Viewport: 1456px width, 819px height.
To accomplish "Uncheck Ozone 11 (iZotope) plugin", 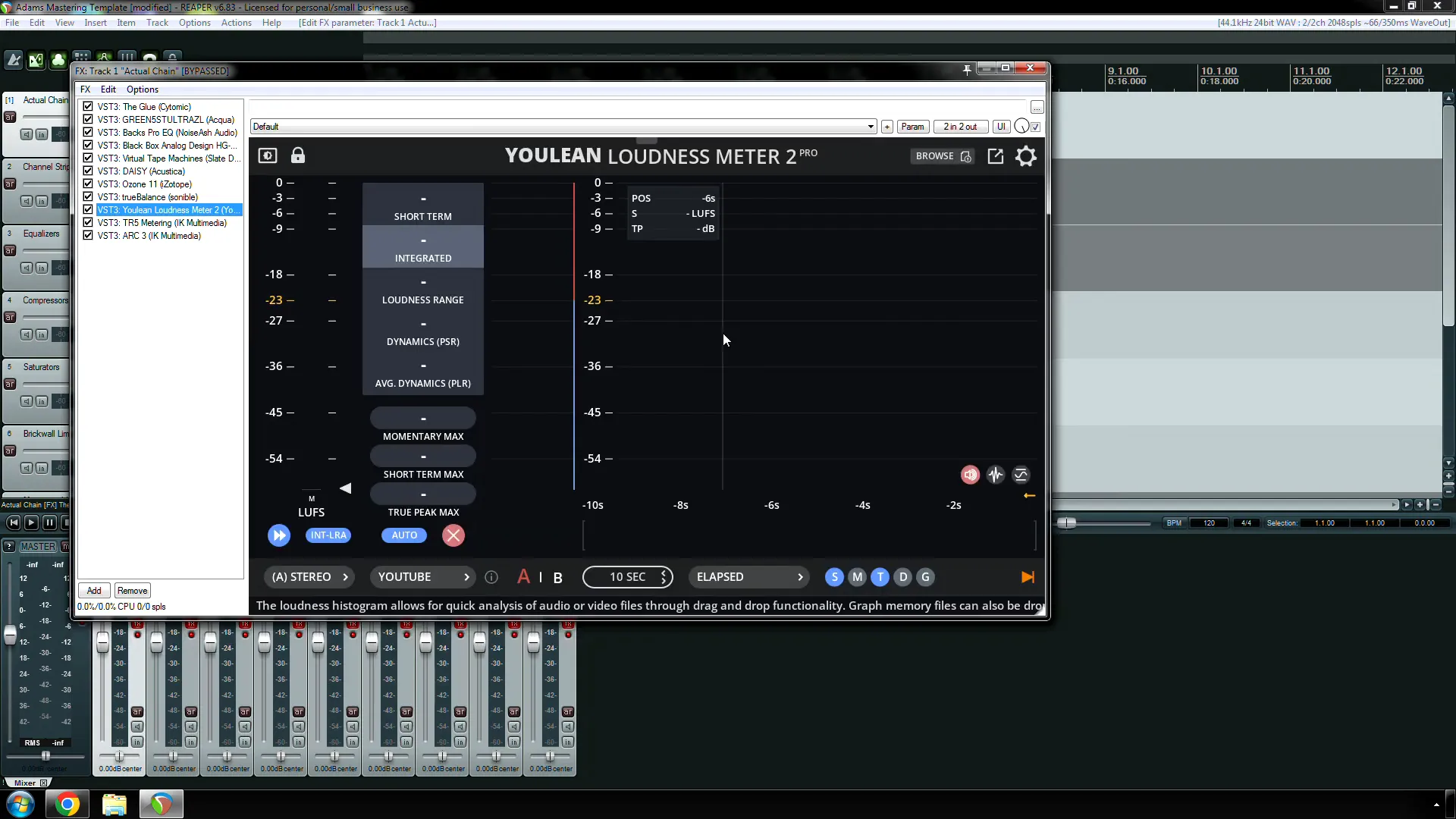I will click(88, 184).
